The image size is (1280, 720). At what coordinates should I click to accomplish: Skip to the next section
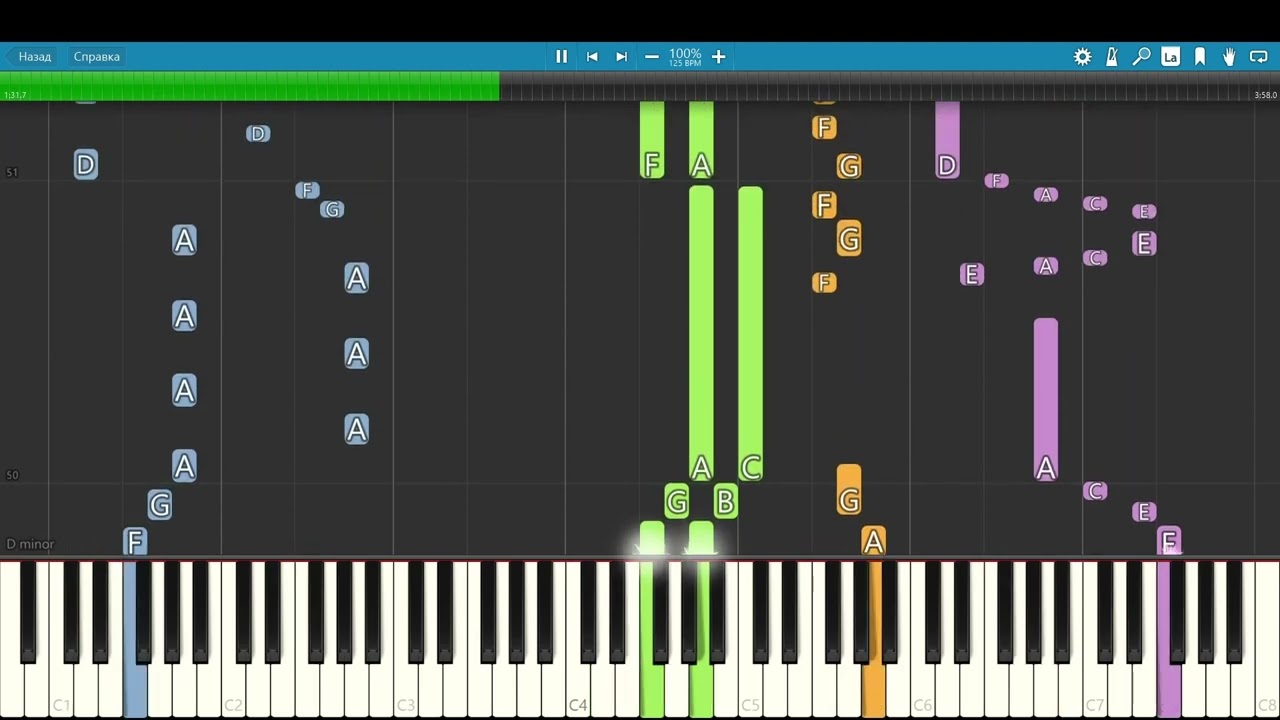[621, 57]
